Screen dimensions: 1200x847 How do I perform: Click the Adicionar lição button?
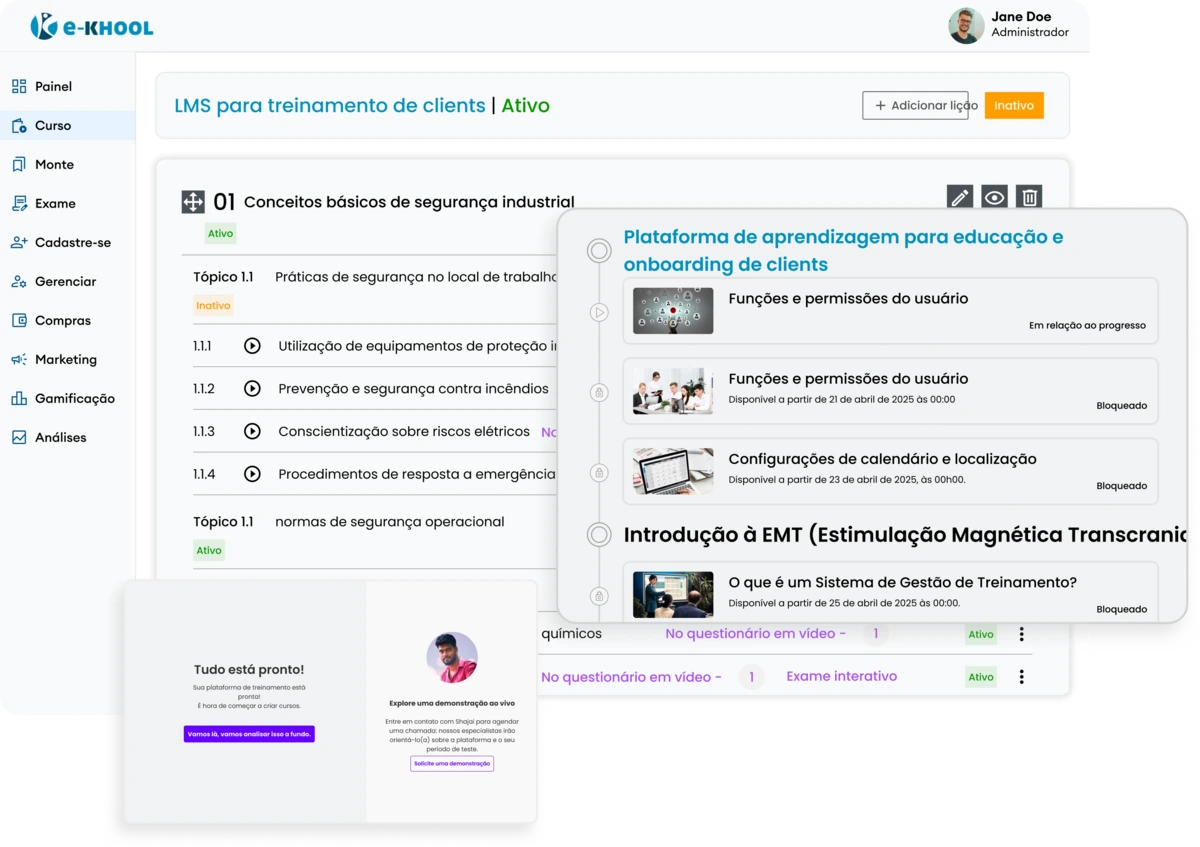915,105
